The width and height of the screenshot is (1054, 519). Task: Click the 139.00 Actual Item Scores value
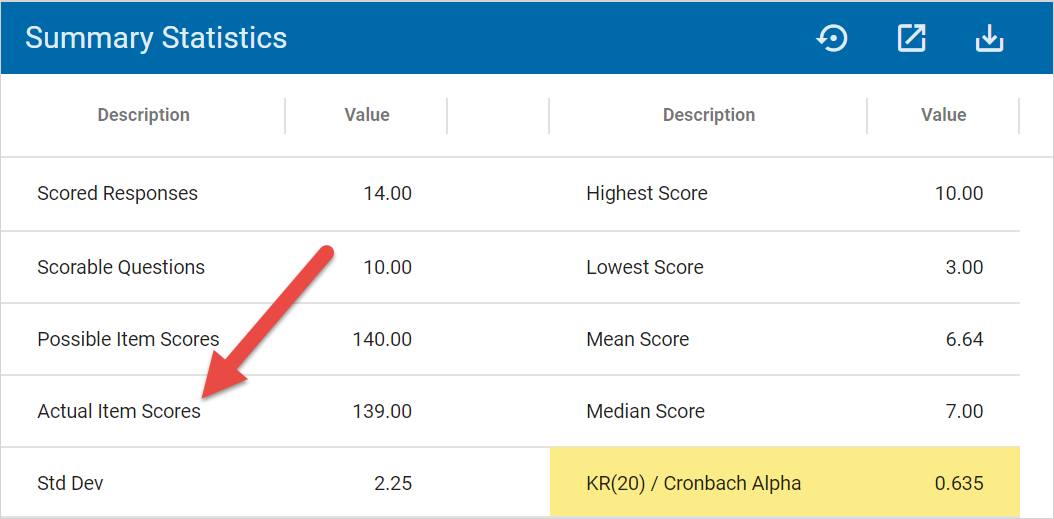[382, 412]
